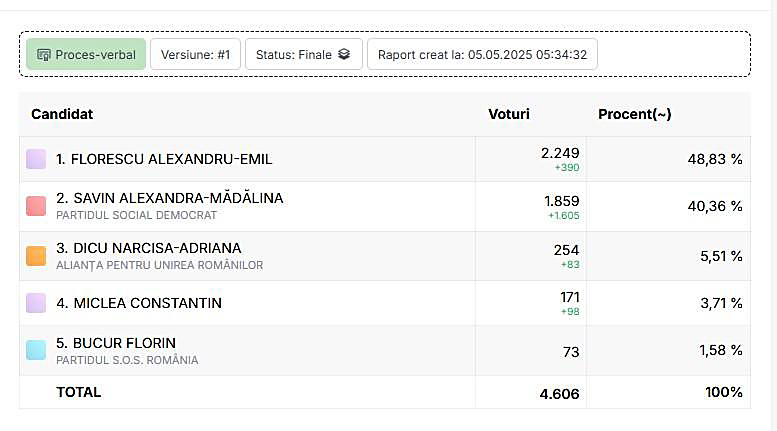
Task: Click Florescu Alexandru-Emil's lavender color swatch
Action: [36, 159]
